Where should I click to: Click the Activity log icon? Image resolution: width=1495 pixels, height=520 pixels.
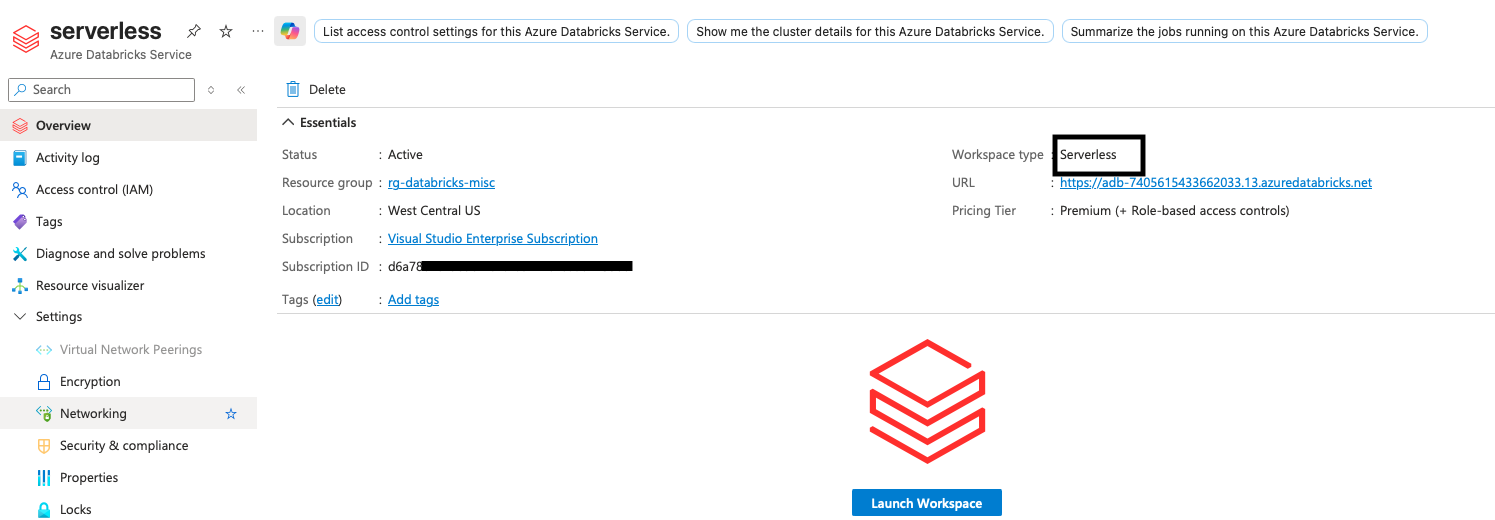(x=19, y=158)
